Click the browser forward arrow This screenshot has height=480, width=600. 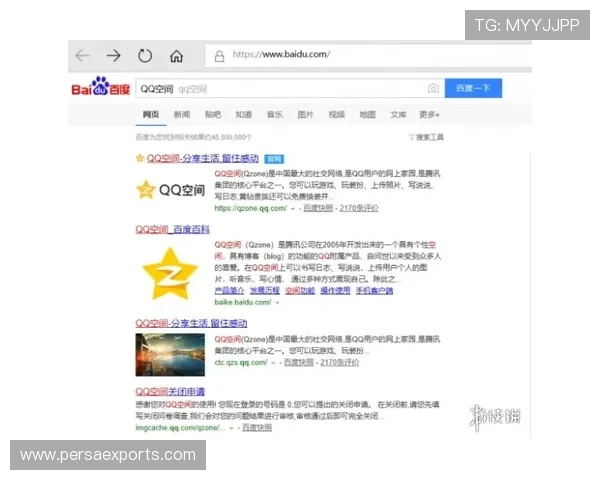pos(113,56)
